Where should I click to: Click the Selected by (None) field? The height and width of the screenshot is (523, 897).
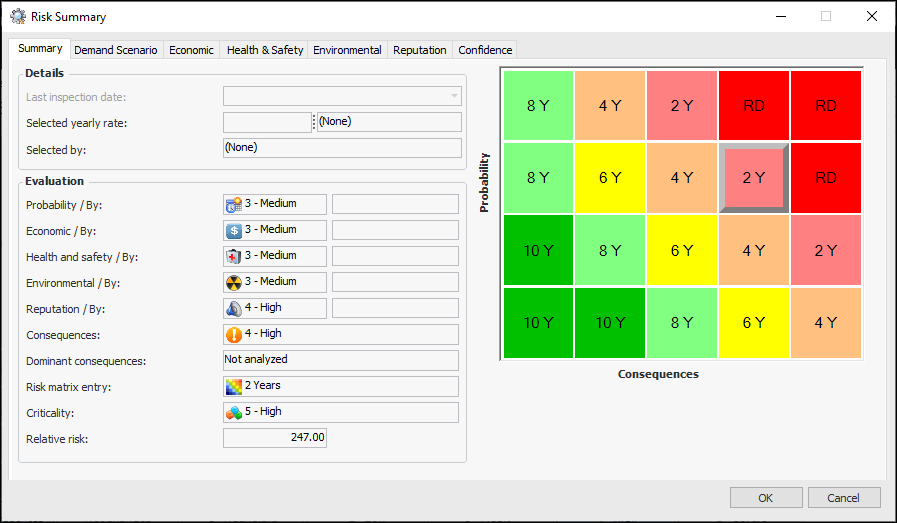click(342, 148)
